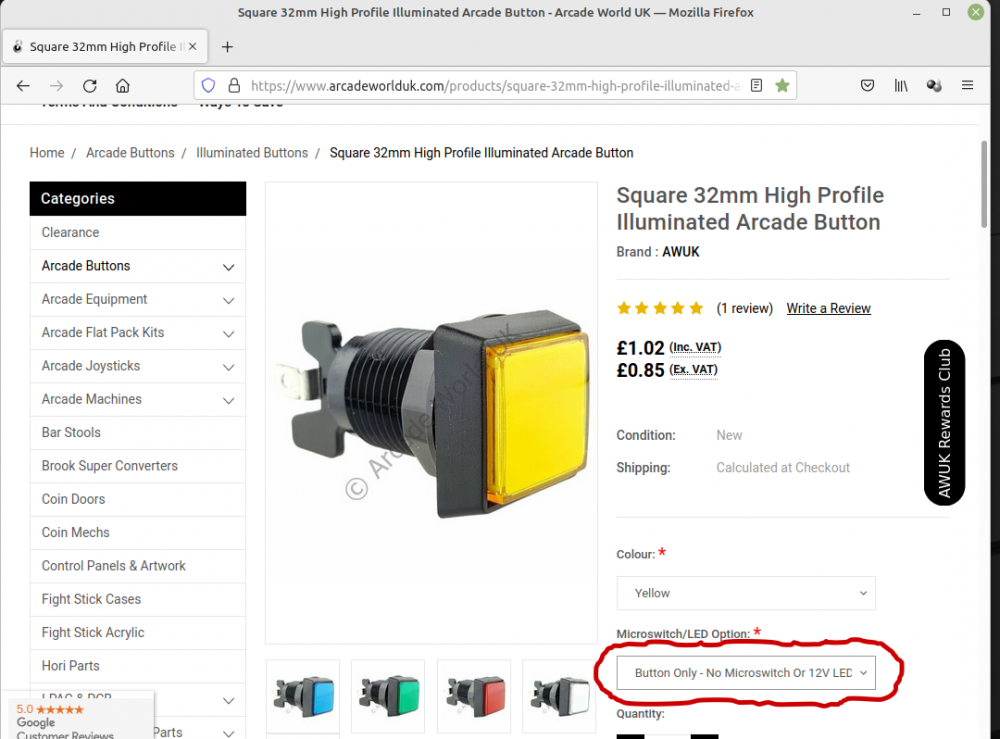Screen dimensions: 1000x739
Task: Open Illuminated Buttons breadcrumb link
Action: pos(252,153)
